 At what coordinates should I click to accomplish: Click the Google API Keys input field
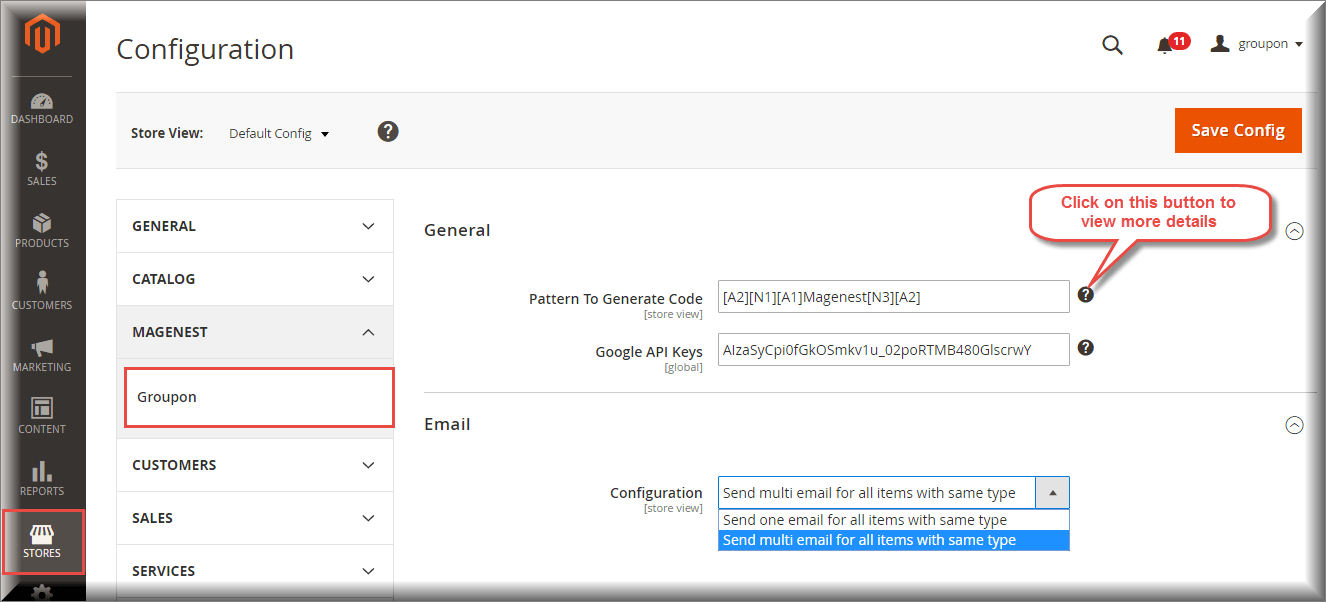[894, 350]
